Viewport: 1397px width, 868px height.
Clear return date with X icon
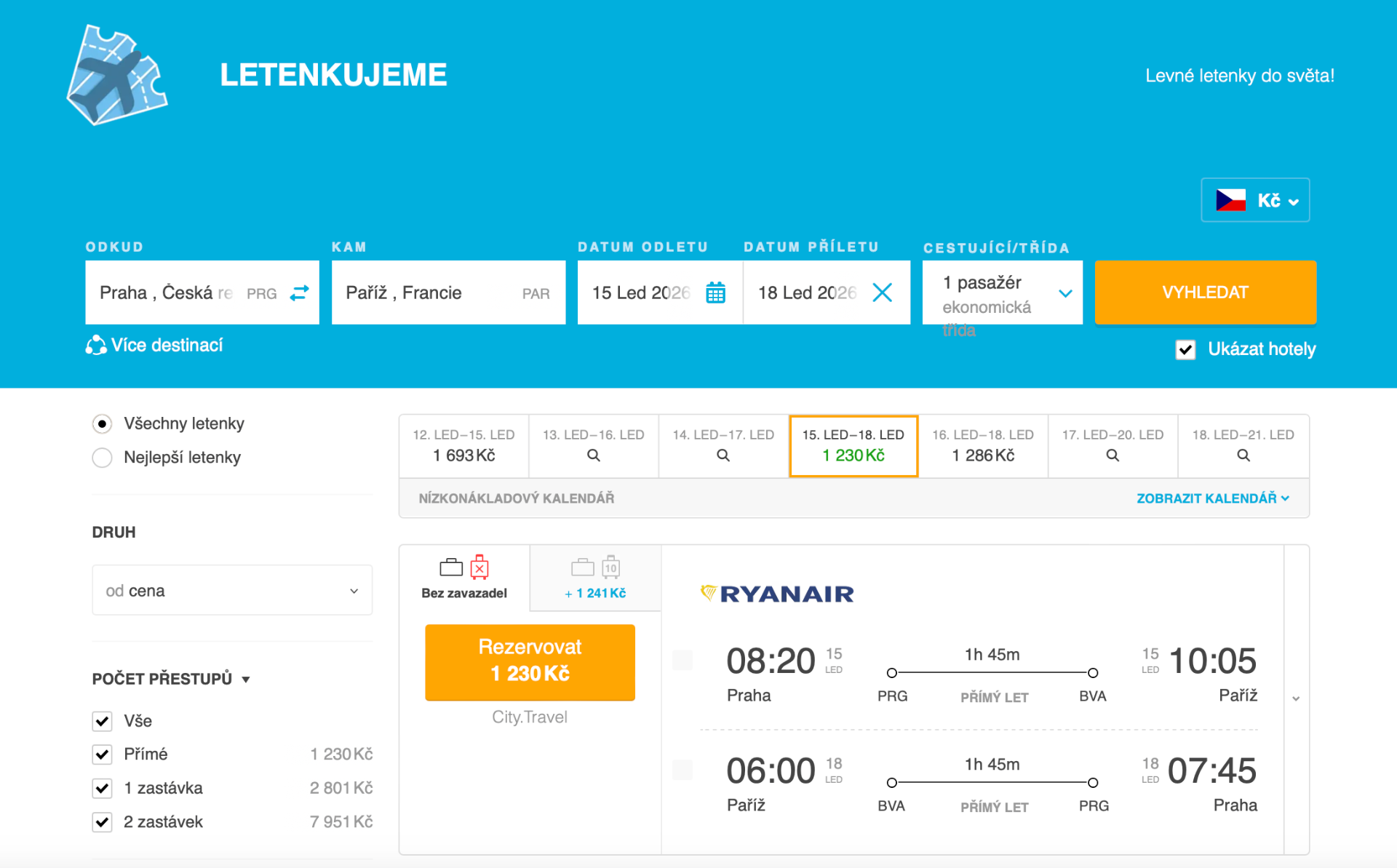882,292
